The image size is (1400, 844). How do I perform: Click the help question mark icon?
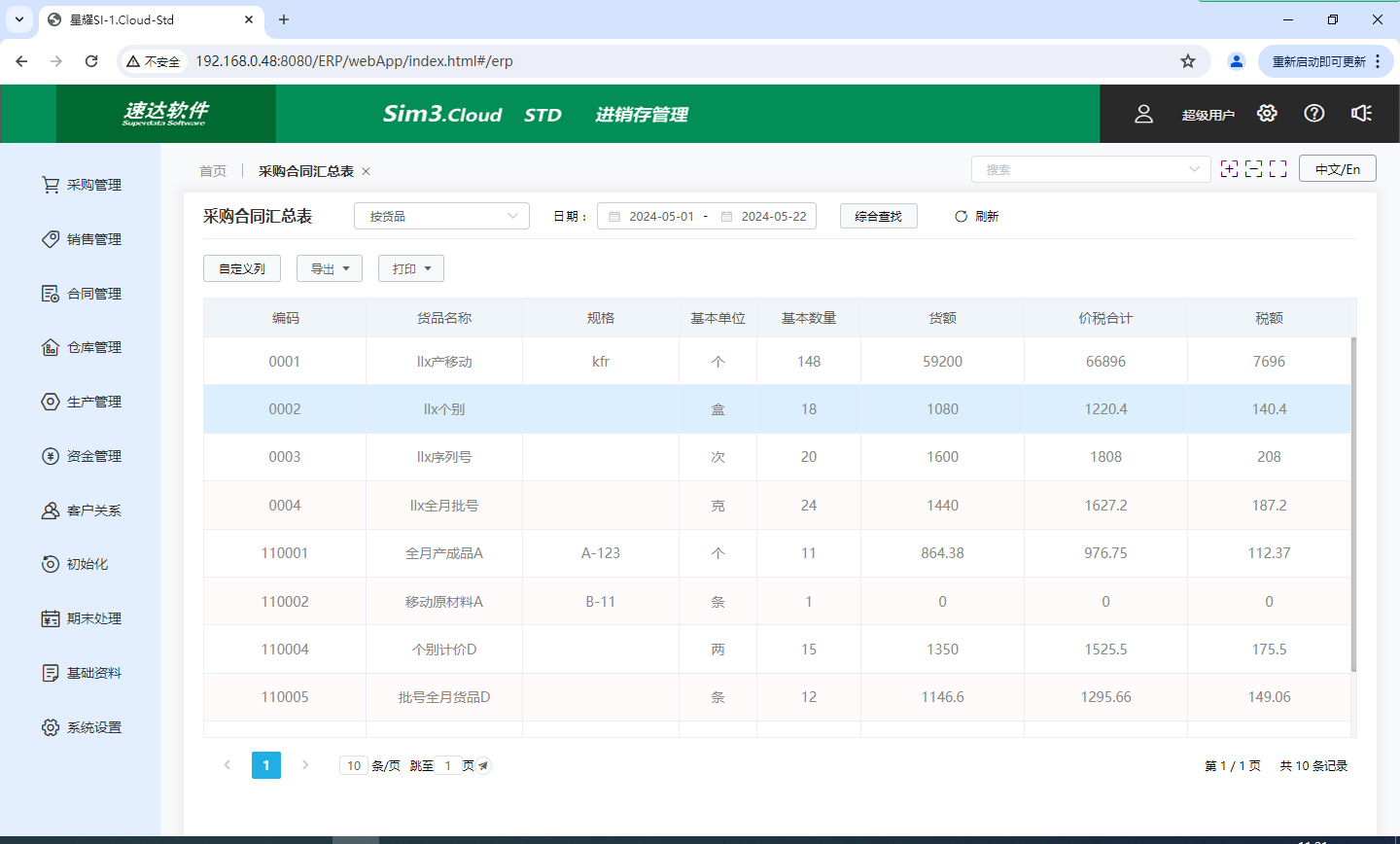click(1313, 114)
